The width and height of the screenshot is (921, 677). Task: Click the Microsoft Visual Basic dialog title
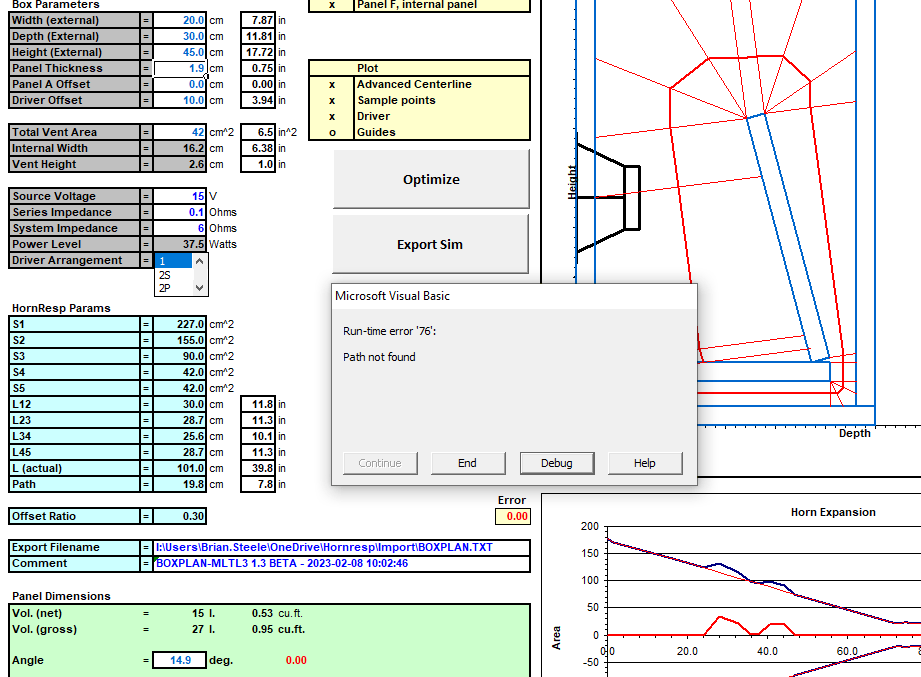pos(392,296)
